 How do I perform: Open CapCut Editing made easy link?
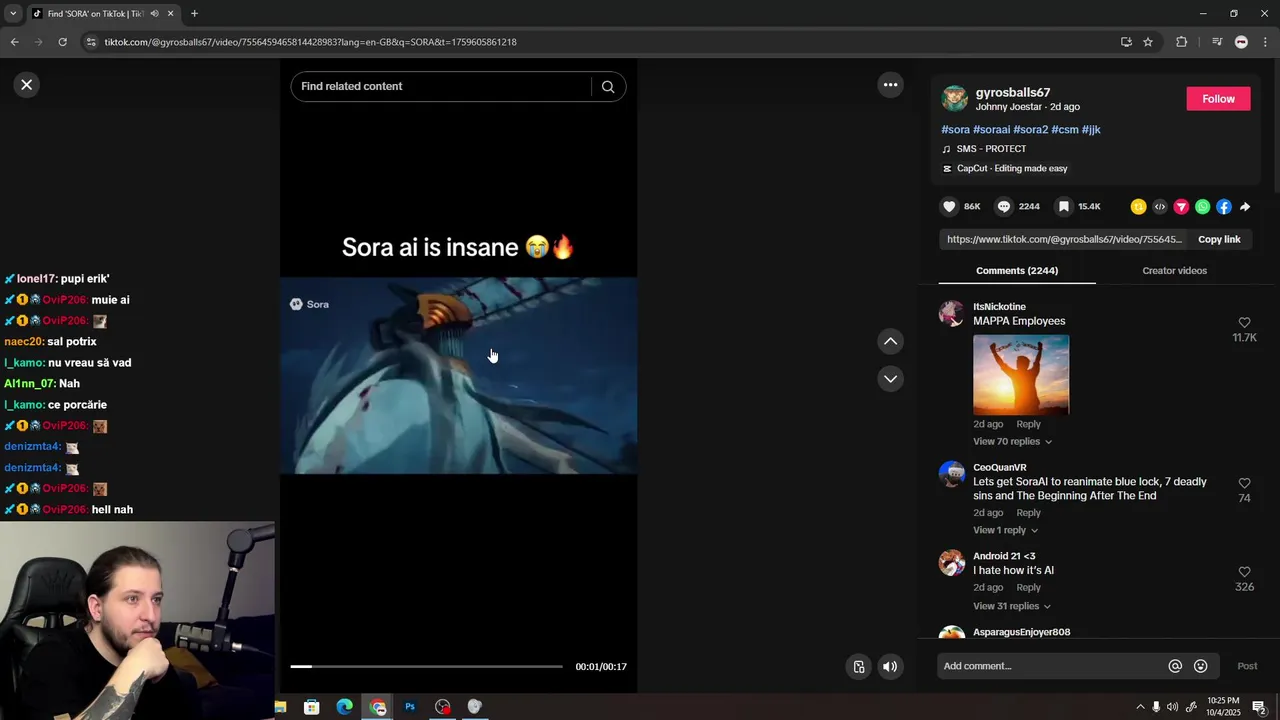tap(1012, 169)
